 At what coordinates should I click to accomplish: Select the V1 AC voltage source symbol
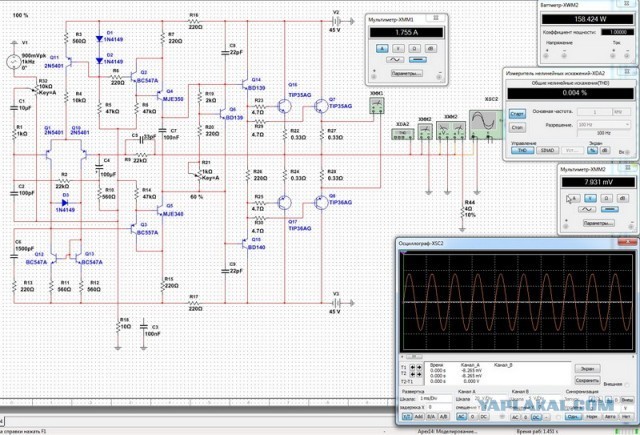14,62
